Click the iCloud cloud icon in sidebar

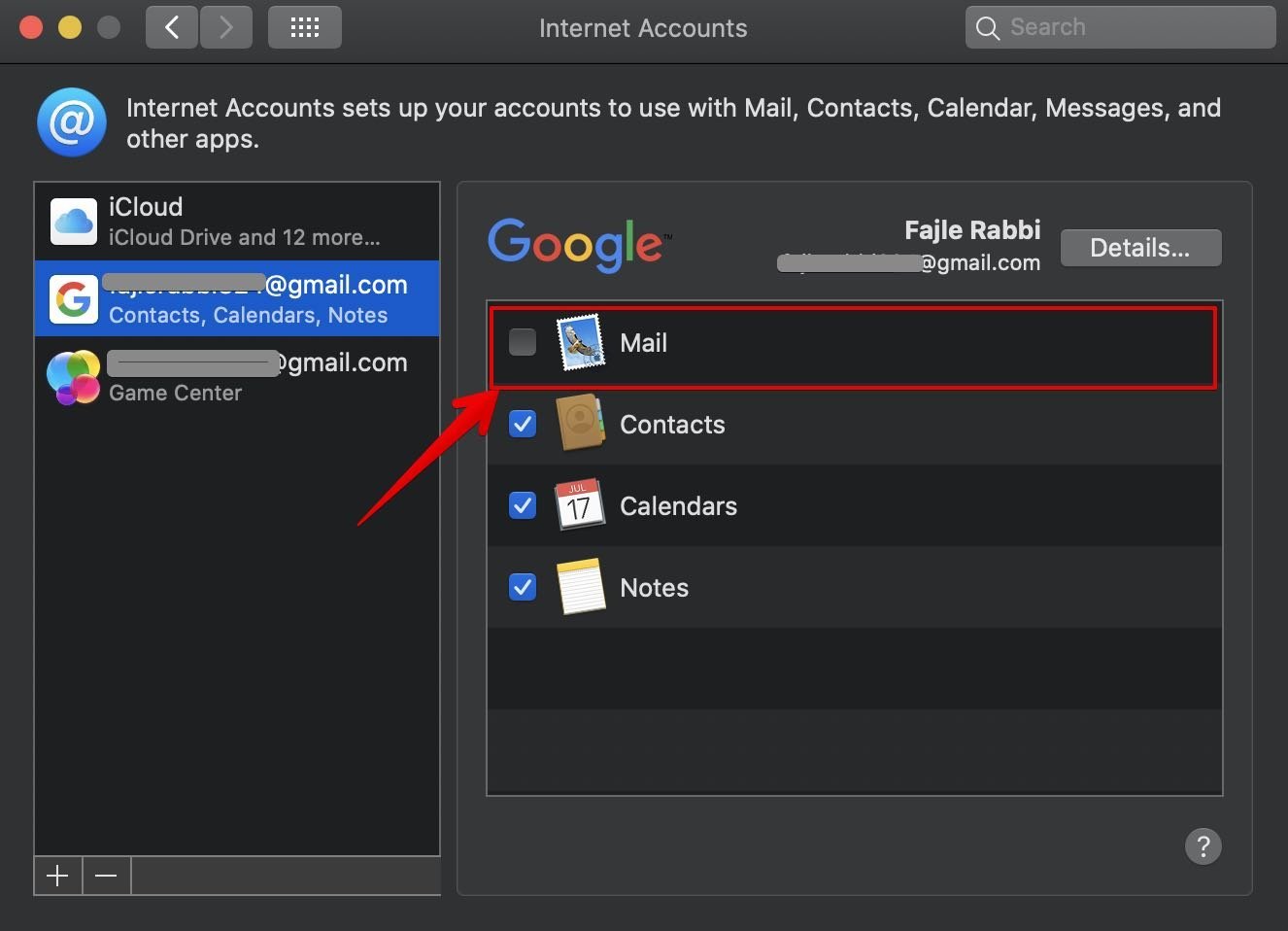(x=73, y=221)
